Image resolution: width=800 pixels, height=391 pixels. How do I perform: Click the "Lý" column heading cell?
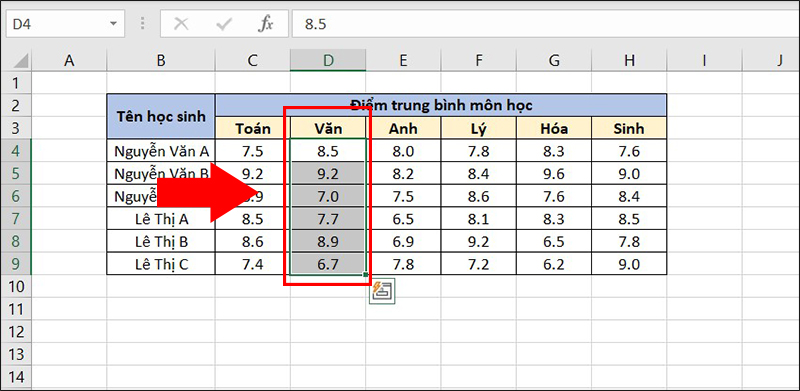pyautogui.click(x=479, y=128)
